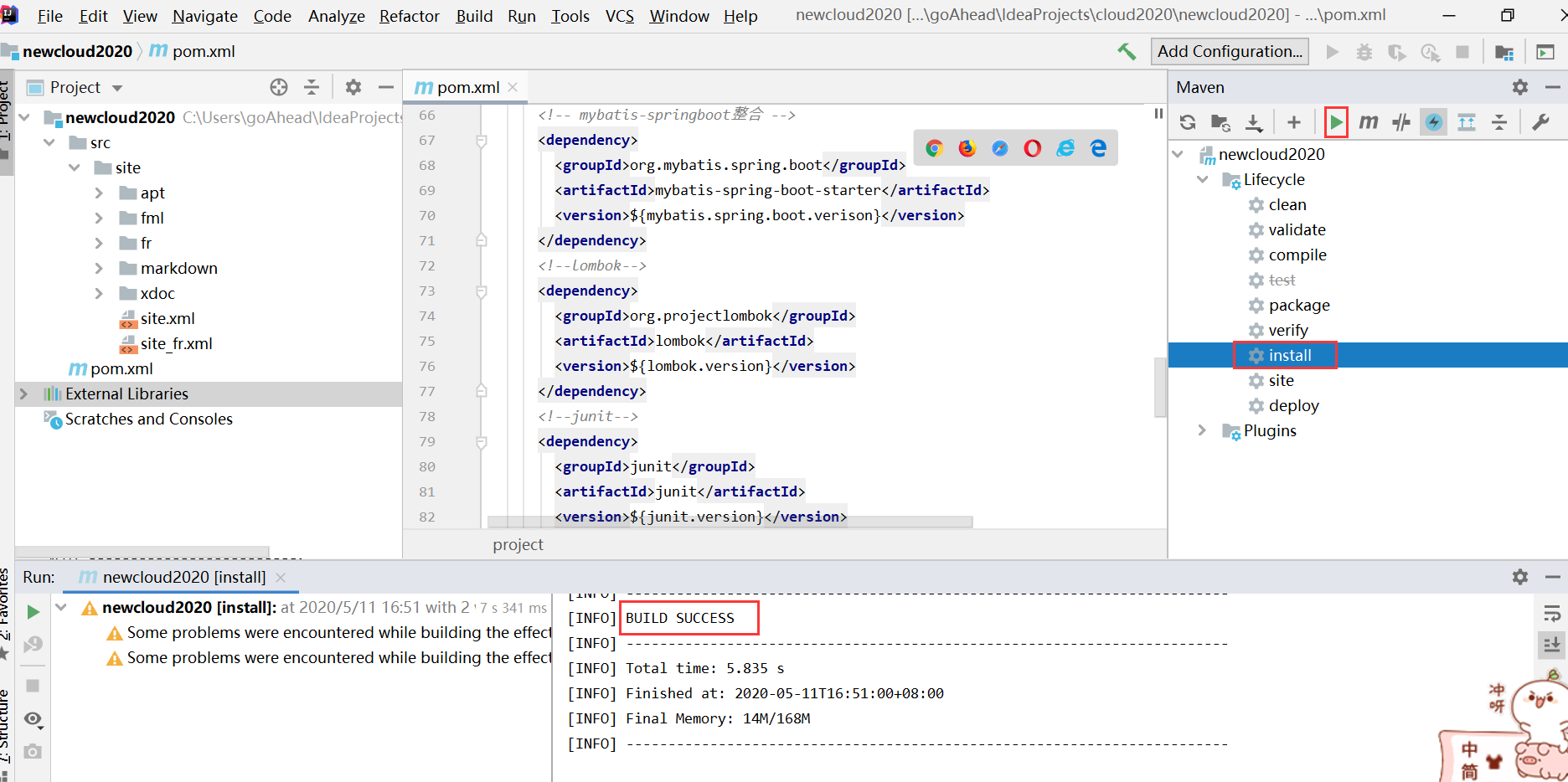The width and height of the screenshot is (1568, 782).
Task: Click Project Structure icon in top toolbar
Action: pyautogui.click(x=1504, y=52)
